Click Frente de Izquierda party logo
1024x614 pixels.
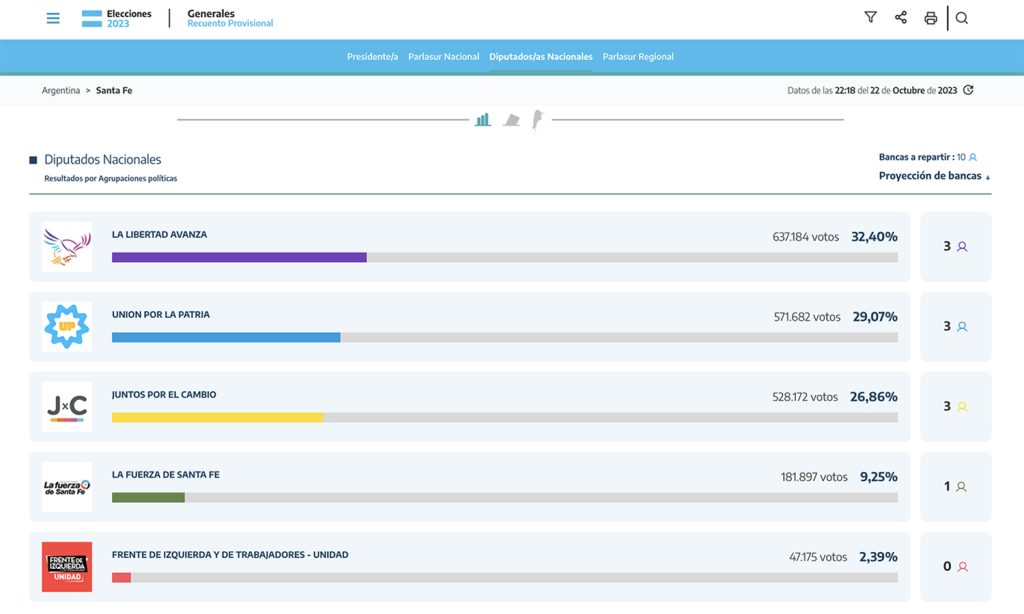tap(67, 567)
